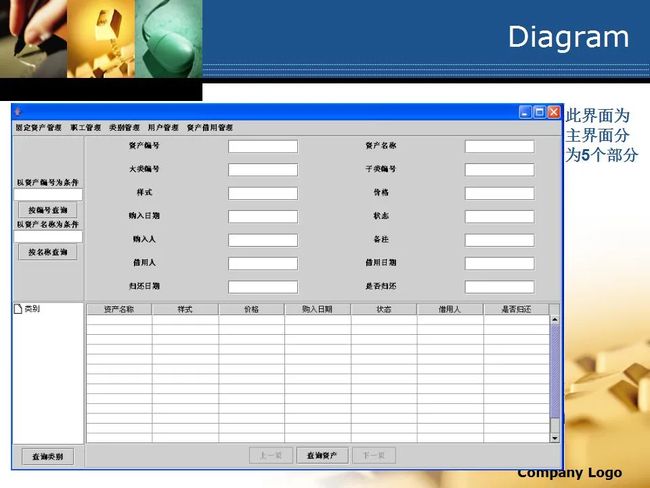
Task: Click the 上一页 previous page button
Action: [271, 455]
